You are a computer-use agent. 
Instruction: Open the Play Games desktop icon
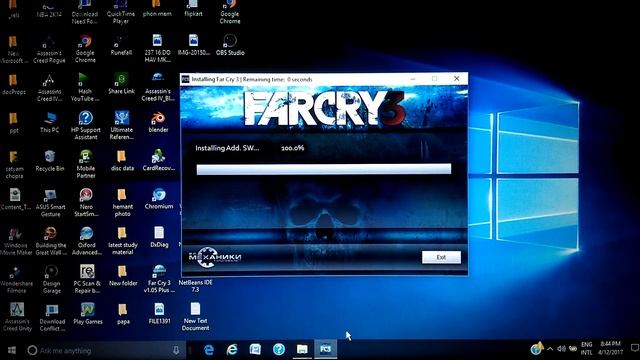(88, 314)
